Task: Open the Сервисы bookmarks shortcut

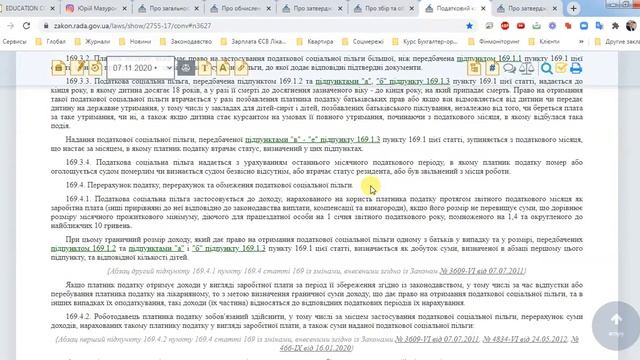Action: pos(14,42)
